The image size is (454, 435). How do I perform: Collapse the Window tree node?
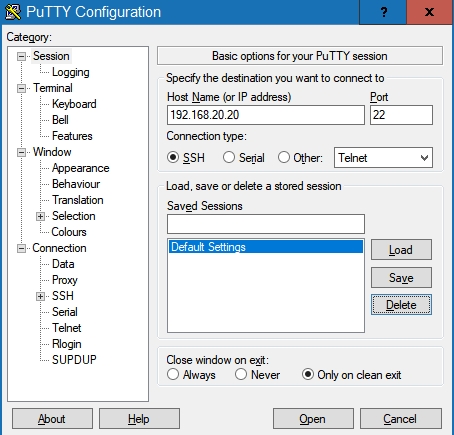click(21, 152)
